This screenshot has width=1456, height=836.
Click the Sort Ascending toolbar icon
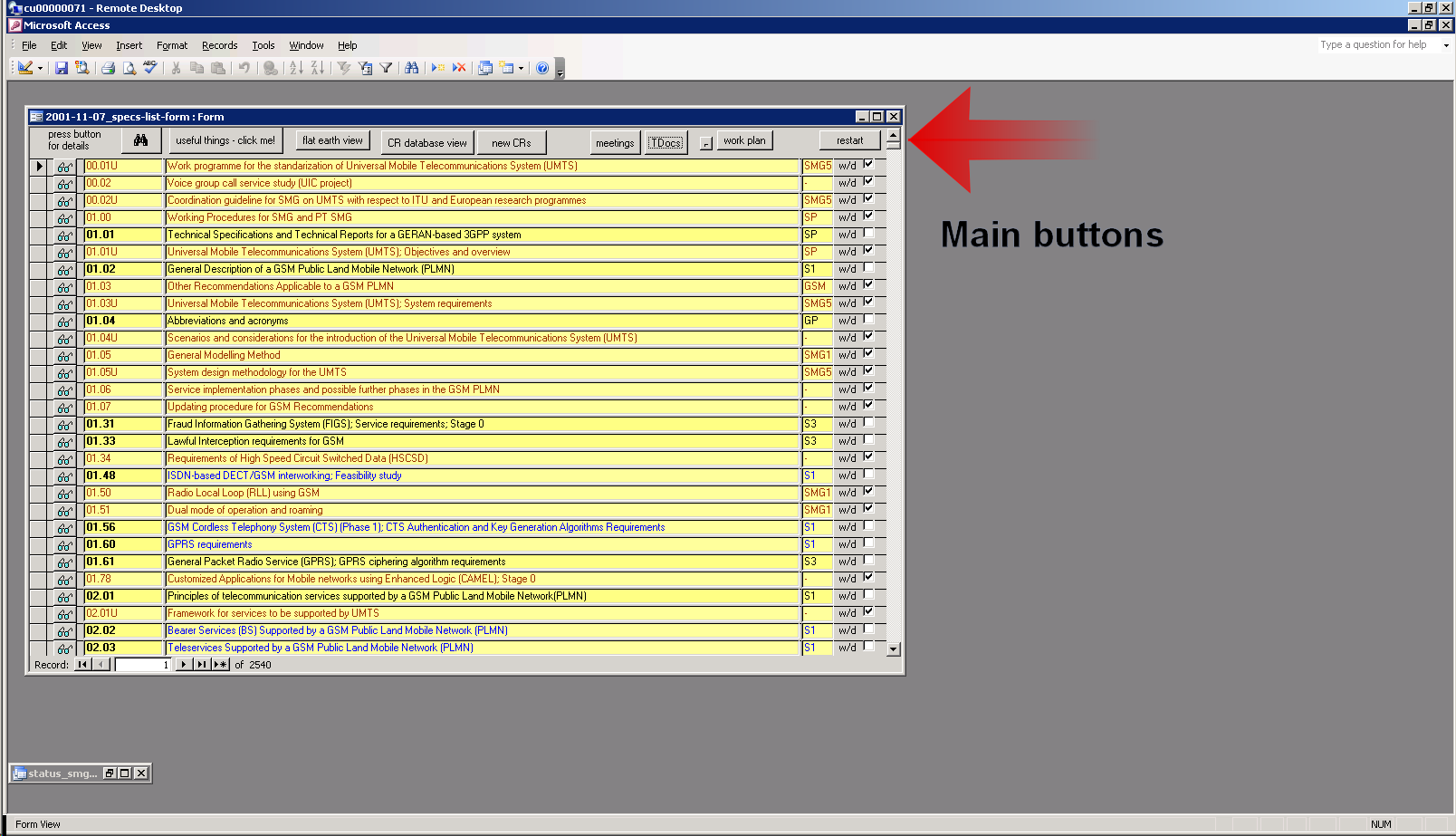(x=296, y=68)
